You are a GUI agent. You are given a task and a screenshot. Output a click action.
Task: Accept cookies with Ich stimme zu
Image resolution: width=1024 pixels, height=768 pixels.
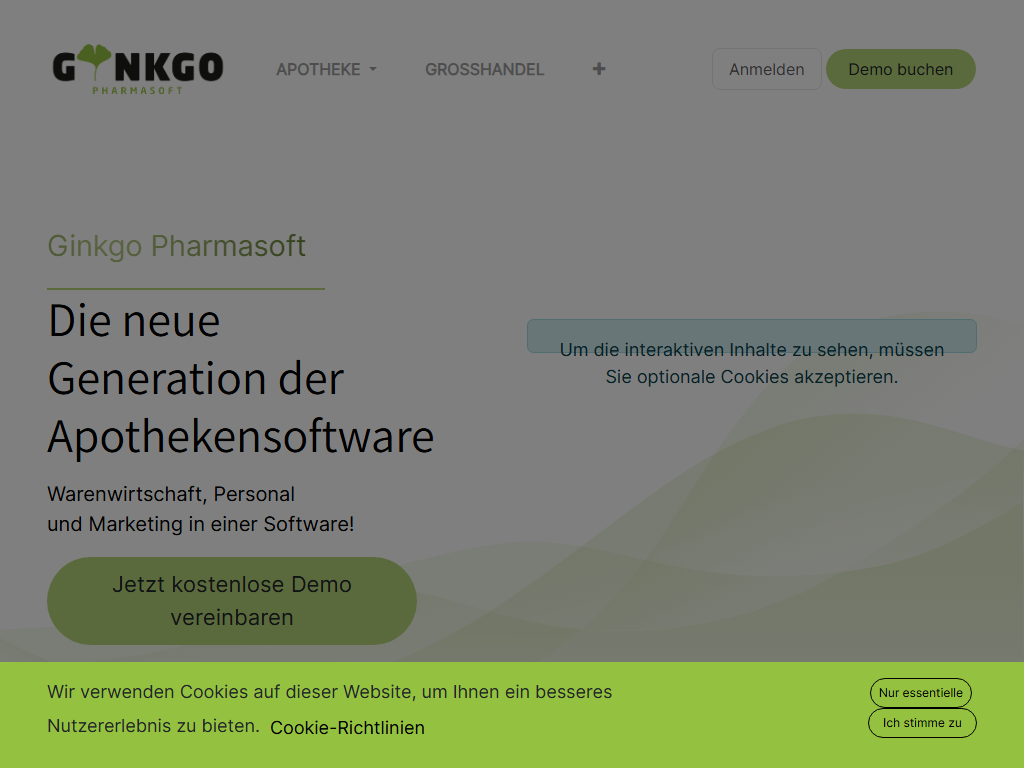[921, 723]
